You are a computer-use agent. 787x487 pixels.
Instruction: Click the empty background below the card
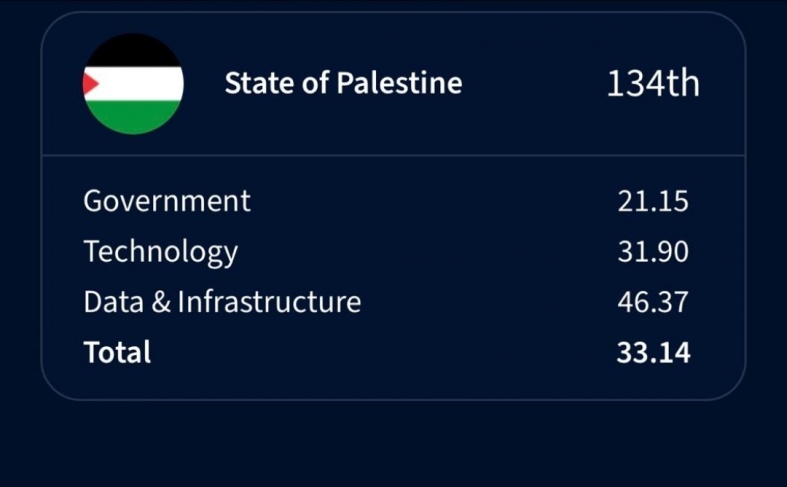393,445
